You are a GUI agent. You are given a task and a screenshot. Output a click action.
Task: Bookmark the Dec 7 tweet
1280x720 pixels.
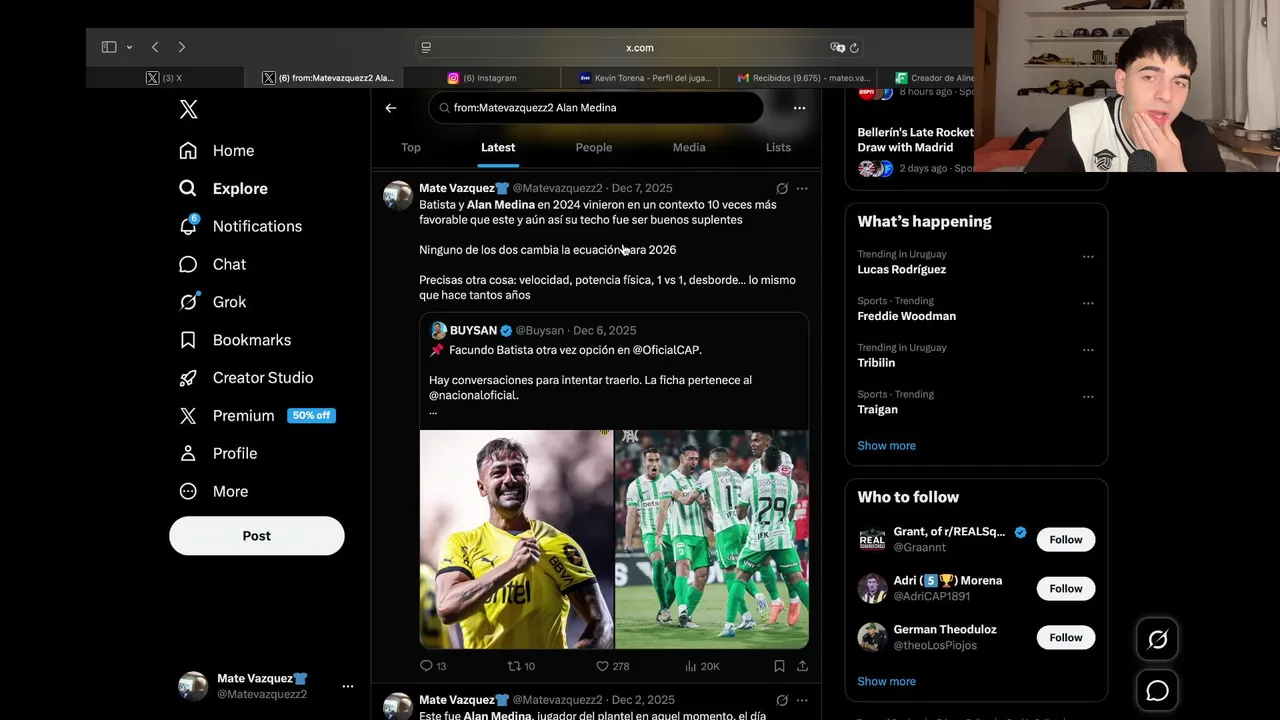tap(779, 666)
